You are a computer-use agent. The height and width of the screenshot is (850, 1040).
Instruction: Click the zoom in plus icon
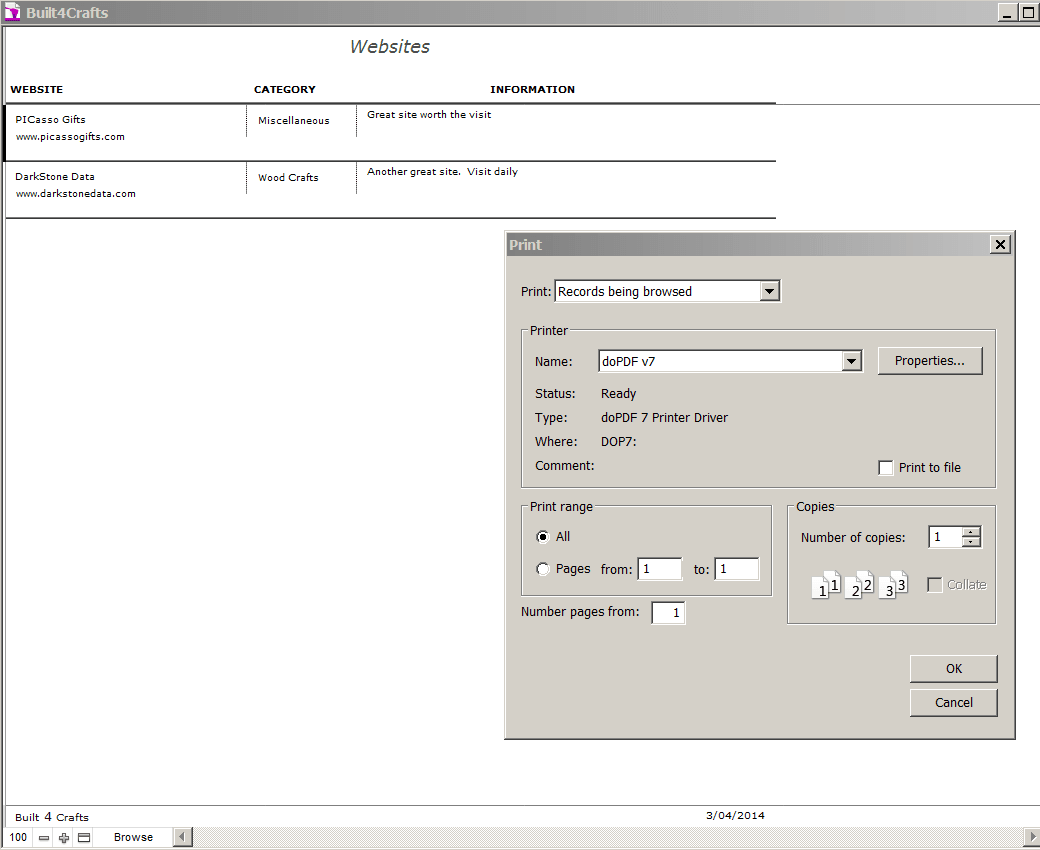click(x=64, y=838)
